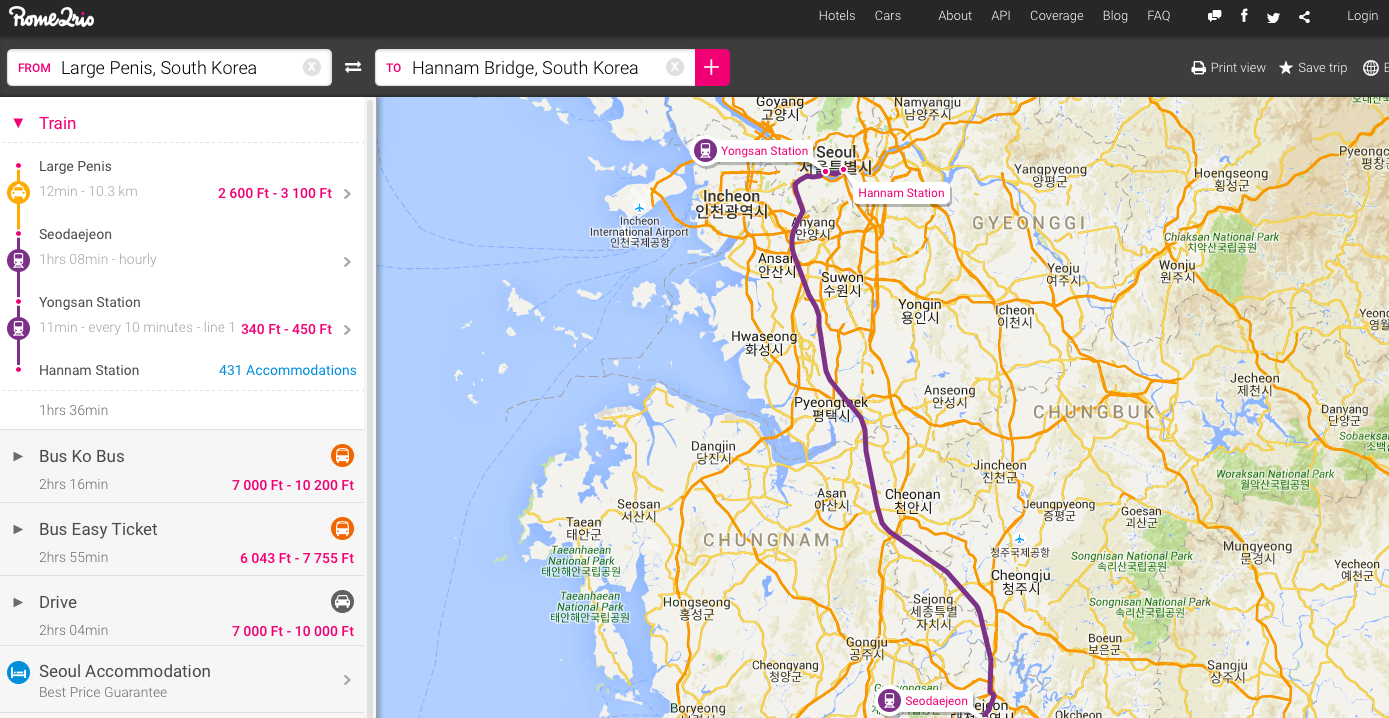1389x718 pixels.
Task: Save trip with the star button
Action: point(1313,68)
